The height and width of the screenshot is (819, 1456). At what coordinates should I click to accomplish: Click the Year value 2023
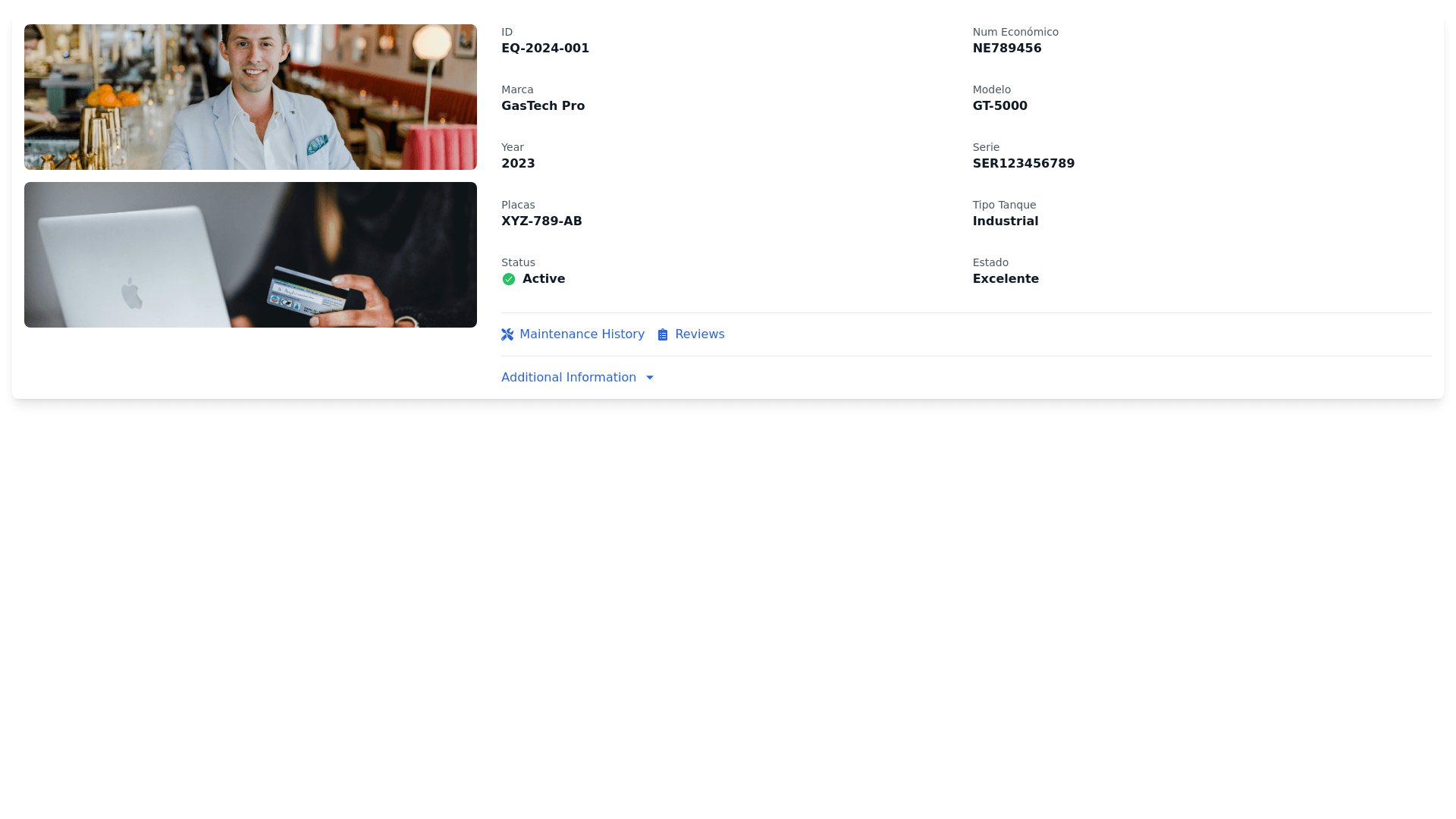[x=518, y=164]
